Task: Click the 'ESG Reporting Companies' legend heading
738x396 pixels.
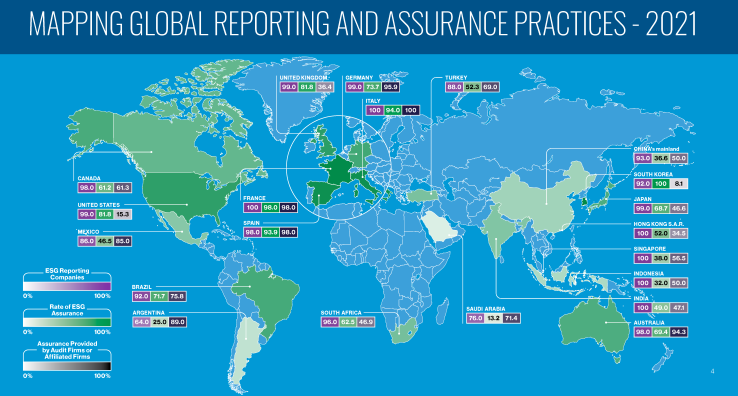Action: pyautogui.click(x=67, y=274)
